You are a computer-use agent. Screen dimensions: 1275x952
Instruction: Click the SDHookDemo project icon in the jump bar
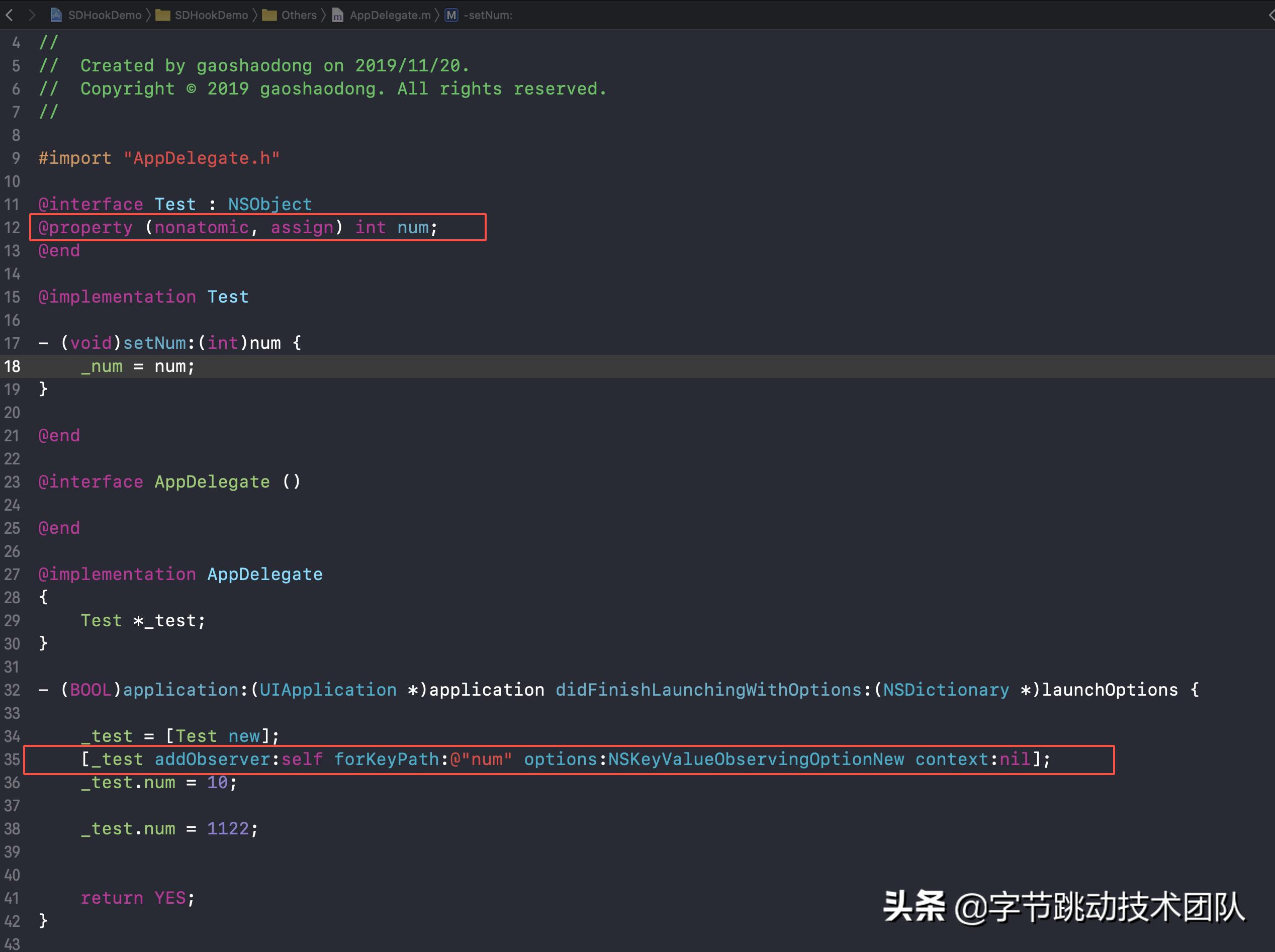56,15
